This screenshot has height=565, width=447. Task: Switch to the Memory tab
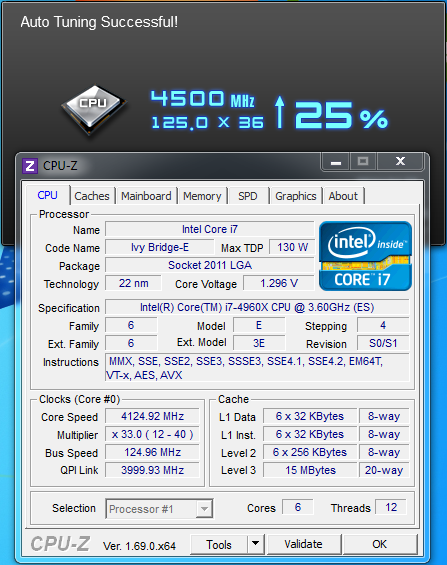[202, 196]
